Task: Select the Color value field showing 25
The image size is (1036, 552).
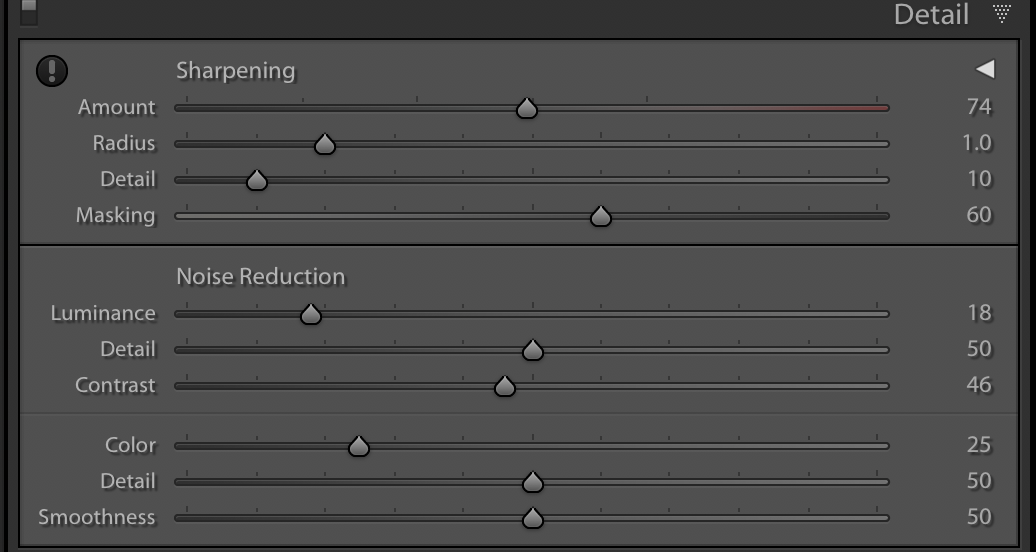Action: tap(979, 445)
